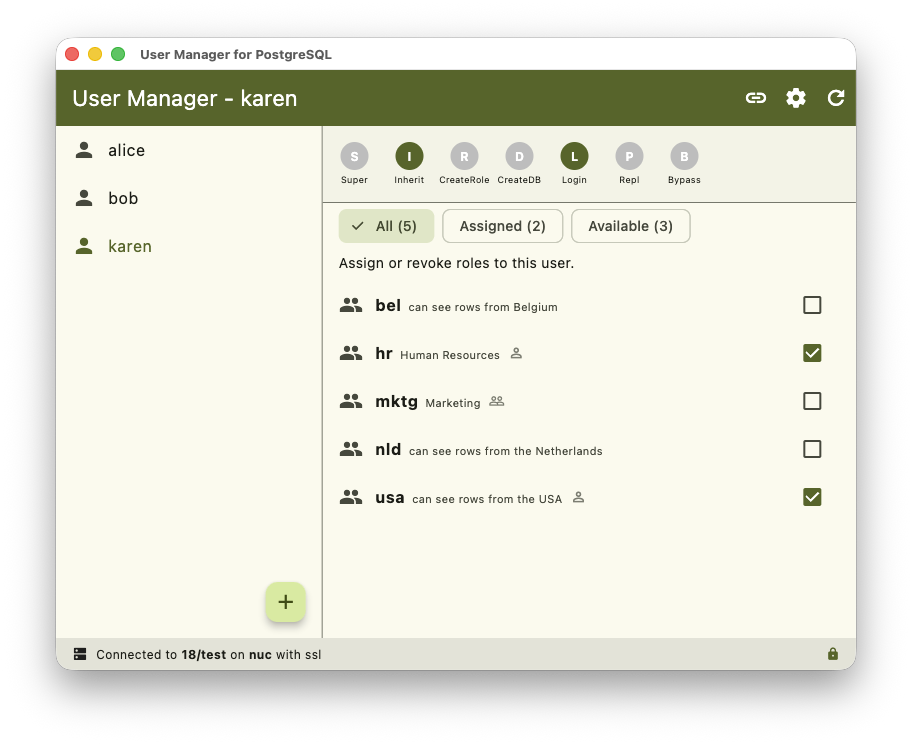Revoke the usa role checkbox
This screenshot has height=744, width=912.
click(x=812, y=497)
